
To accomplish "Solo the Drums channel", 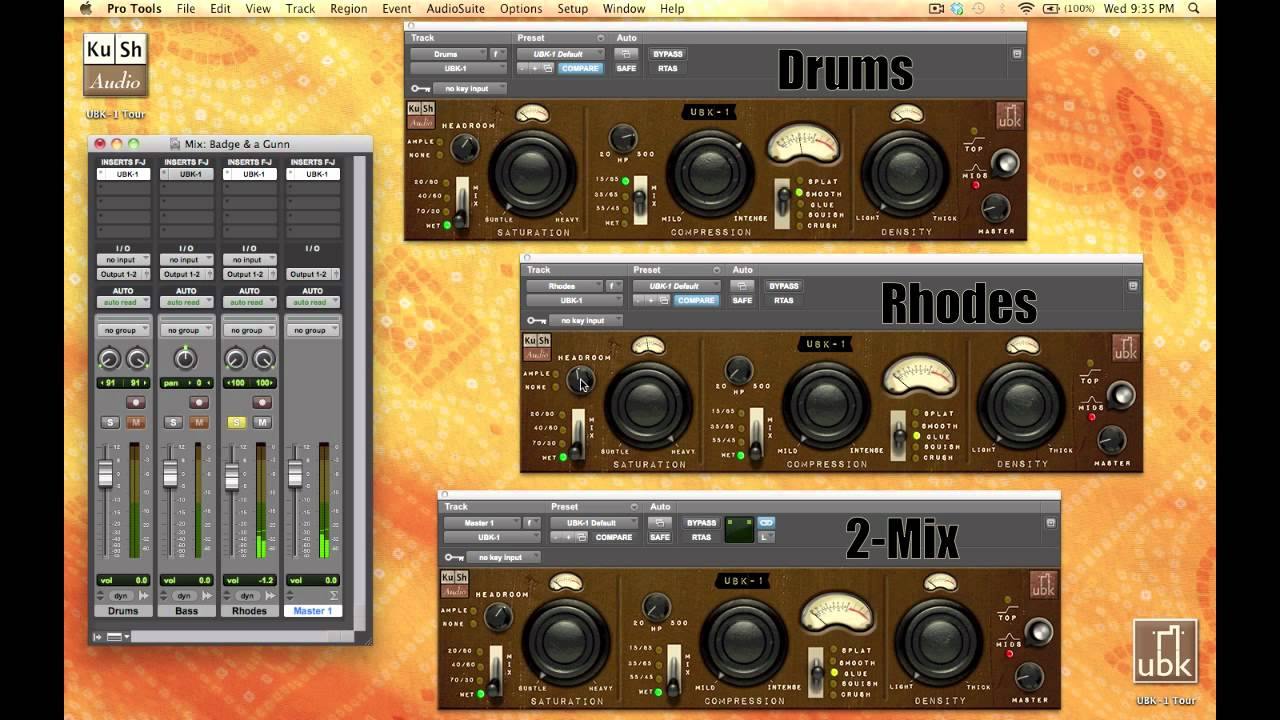I will (x=110, y=423).
